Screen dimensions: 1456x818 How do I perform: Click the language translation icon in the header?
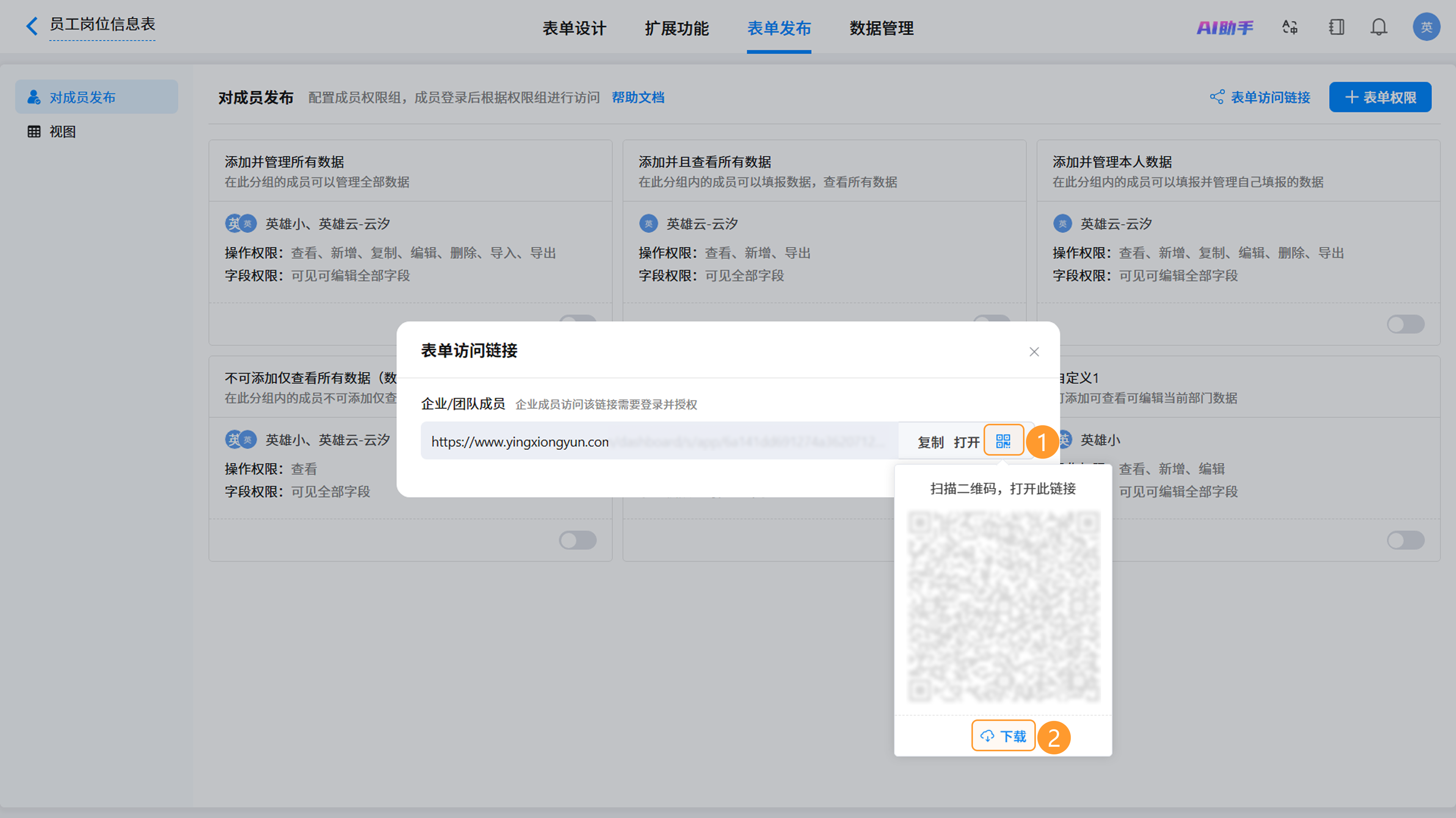pyautogui.click(x=1290, y=27)
